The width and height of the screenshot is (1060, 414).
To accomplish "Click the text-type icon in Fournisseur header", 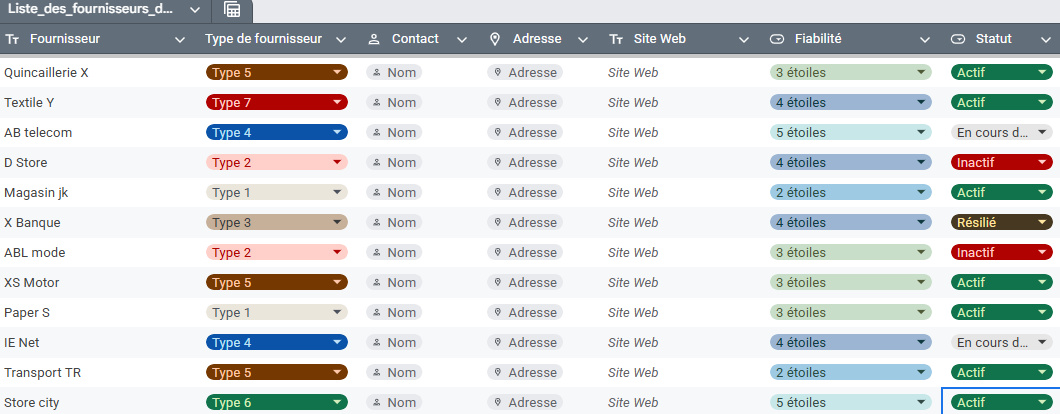I will pyautogui.click(x=12, y=39).
